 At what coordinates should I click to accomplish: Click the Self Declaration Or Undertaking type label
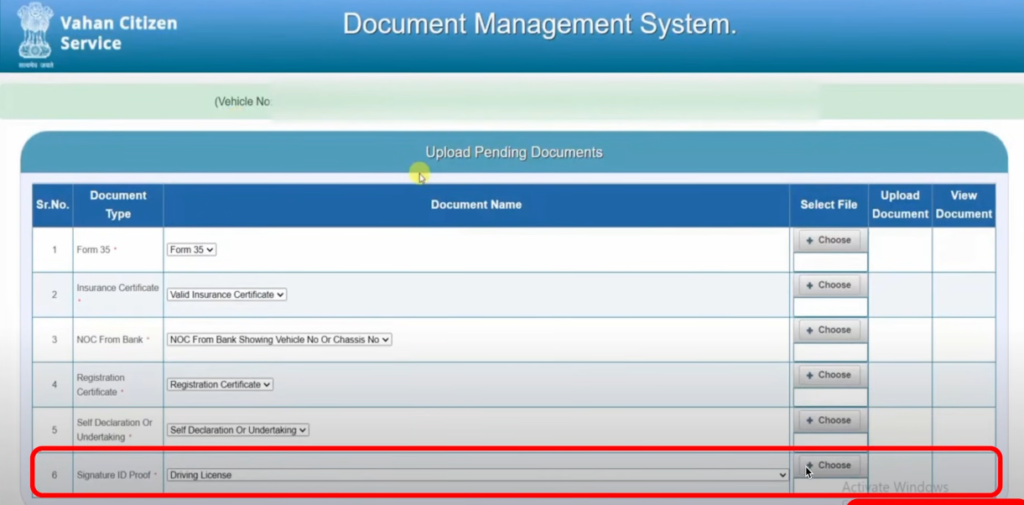pos(114,430)
